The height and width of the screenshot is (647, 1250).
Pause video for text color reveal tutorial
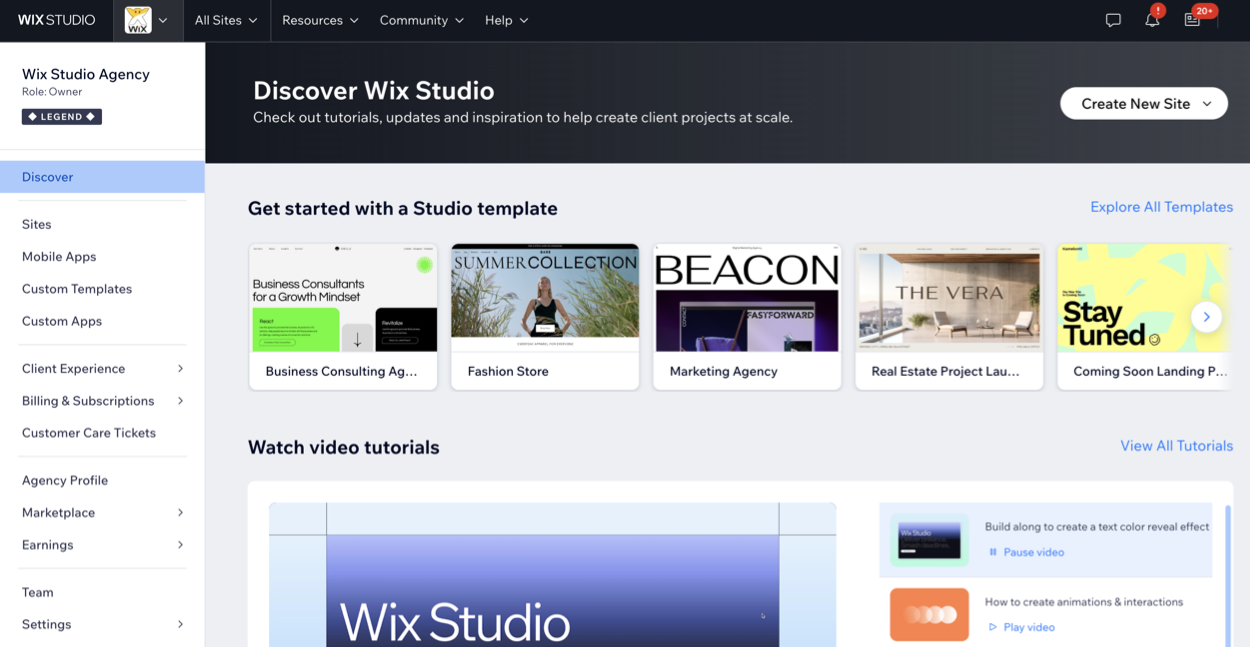(x=1026, y=552)
